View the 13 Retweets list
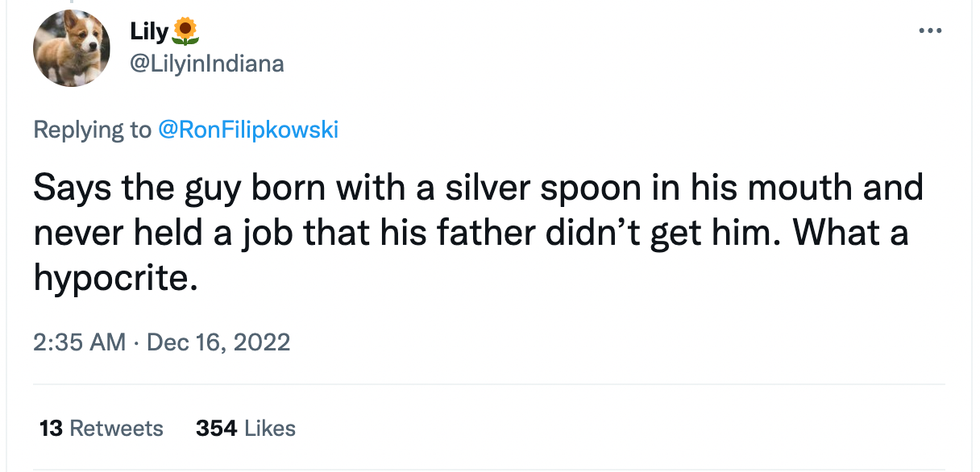Image resolution: width=980 pixels, height=472 pixels. click(101, 428)
